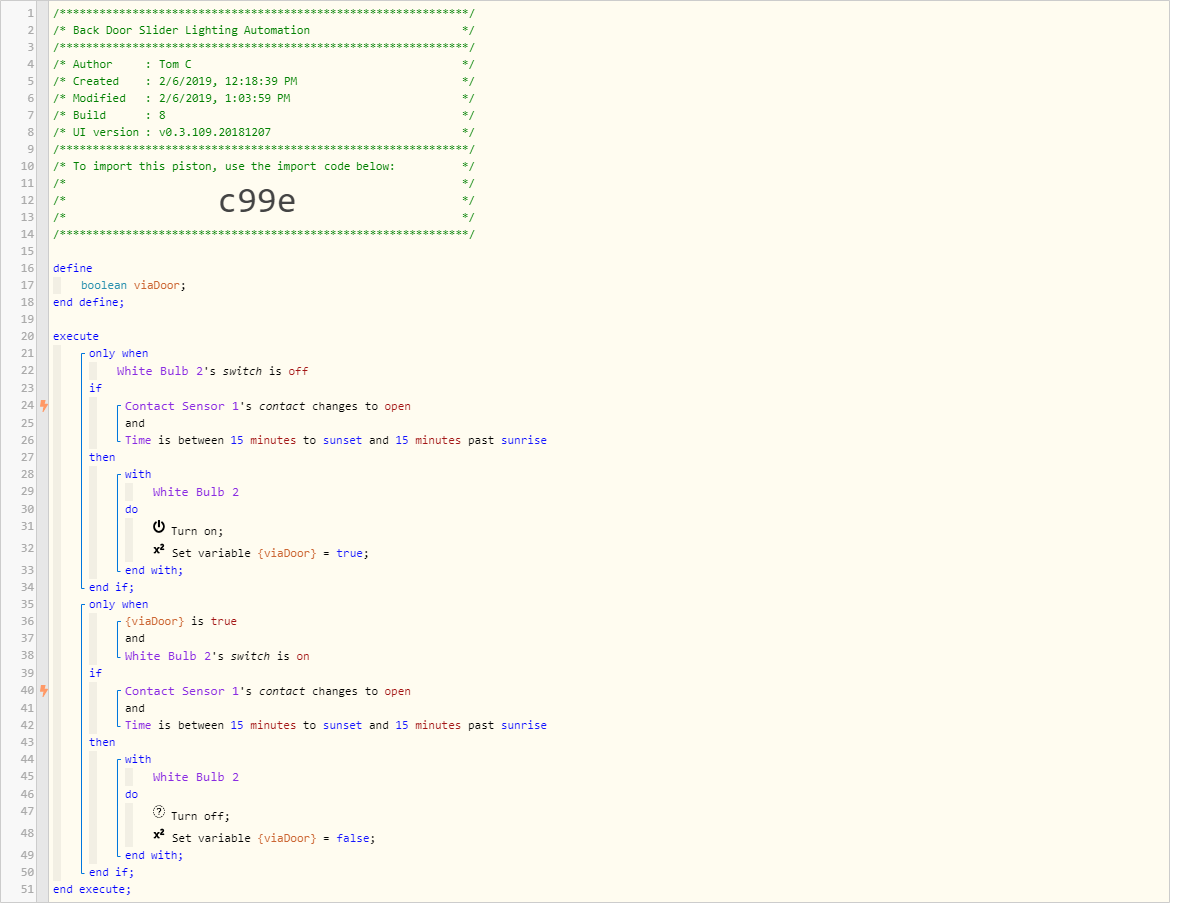The width and height of the screenshot is (1178, 905).
Task: Click the x² icon before viaDoor = true
Action: [x=159, y=549]
